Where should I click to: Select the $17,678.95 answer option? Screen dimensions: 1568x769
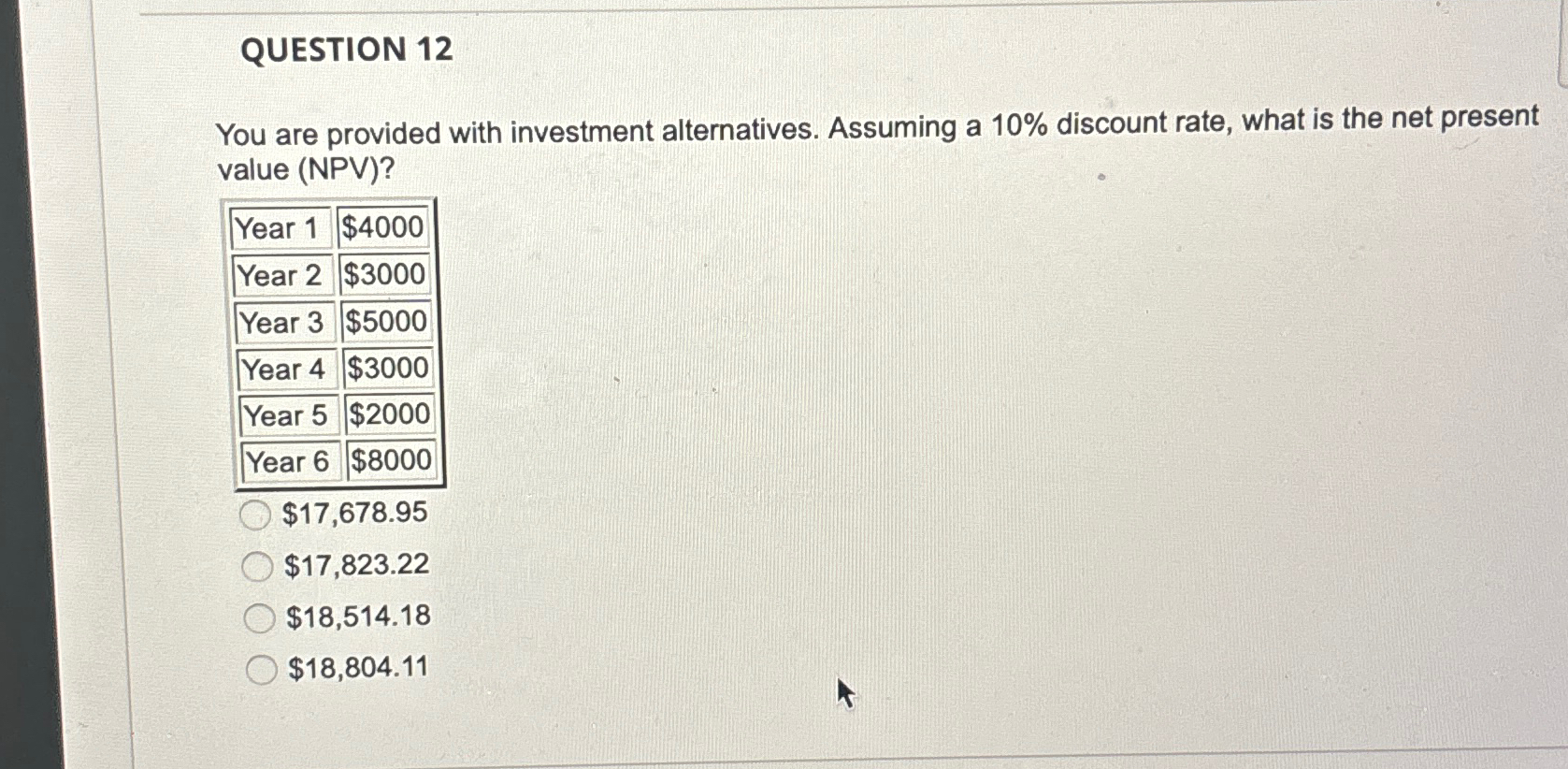pos(257,513)
